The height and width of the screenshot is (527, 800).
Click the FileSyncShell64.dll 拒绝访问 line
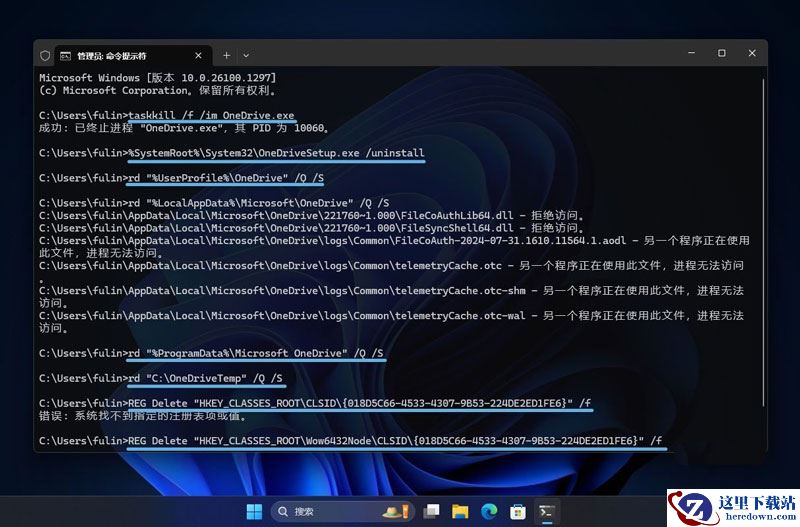click(311, 228)
